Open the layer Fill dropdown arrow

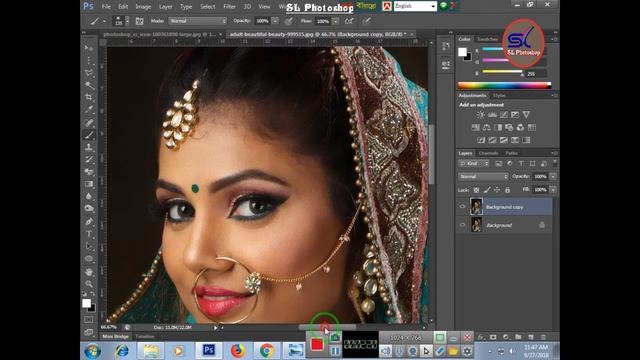[x=553, y=190]
